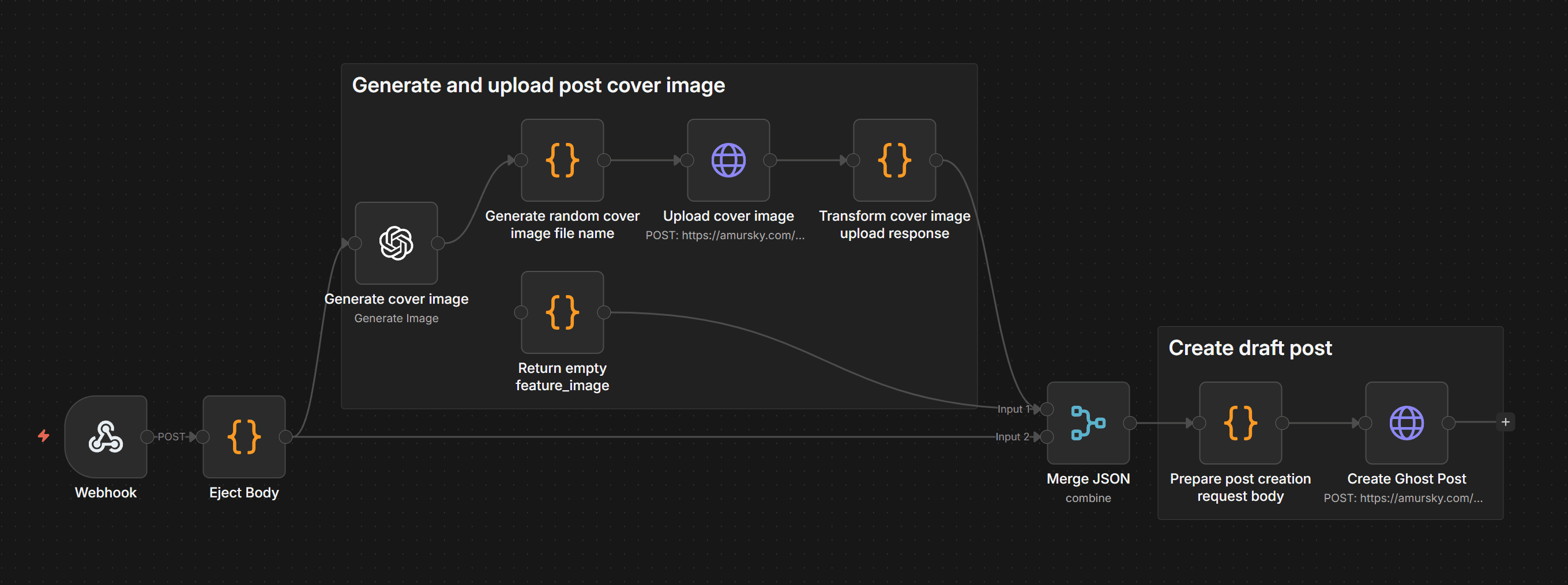Click Generate cover image output connector

tap(438, 243)
